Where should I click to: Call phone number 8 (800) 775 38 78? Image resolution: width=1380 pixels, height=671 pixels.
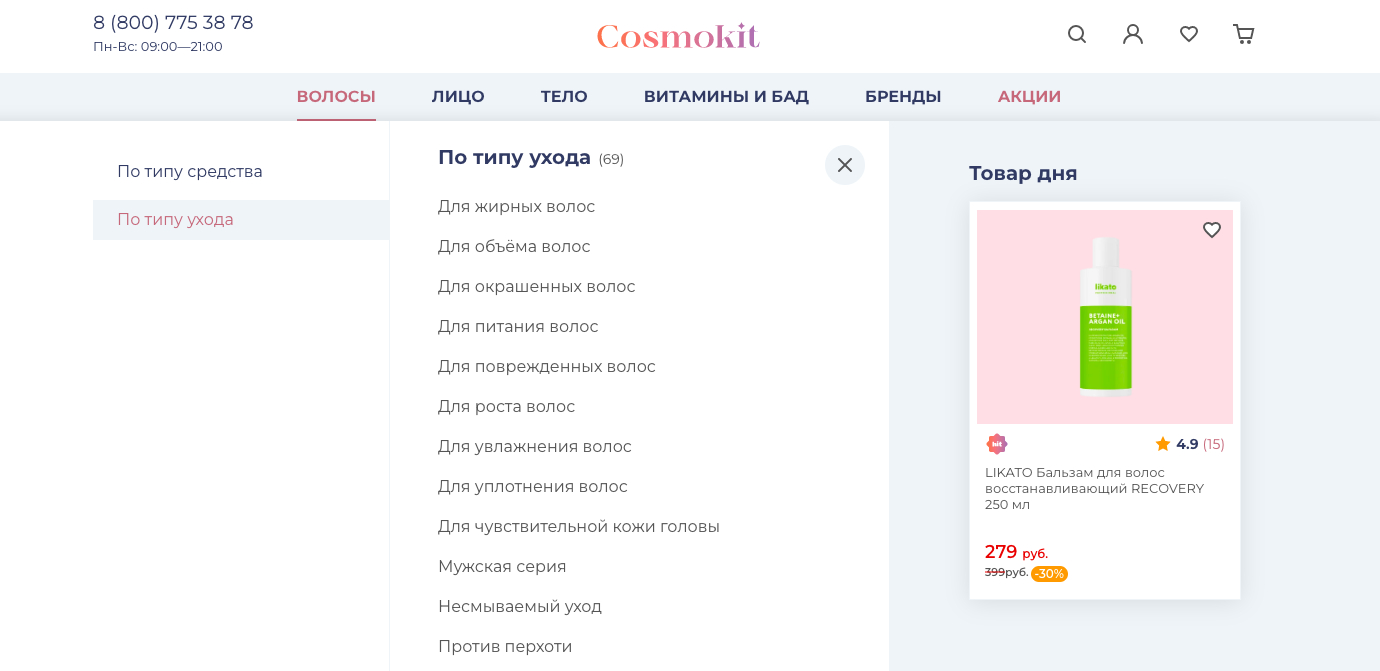tap(173, 23)
